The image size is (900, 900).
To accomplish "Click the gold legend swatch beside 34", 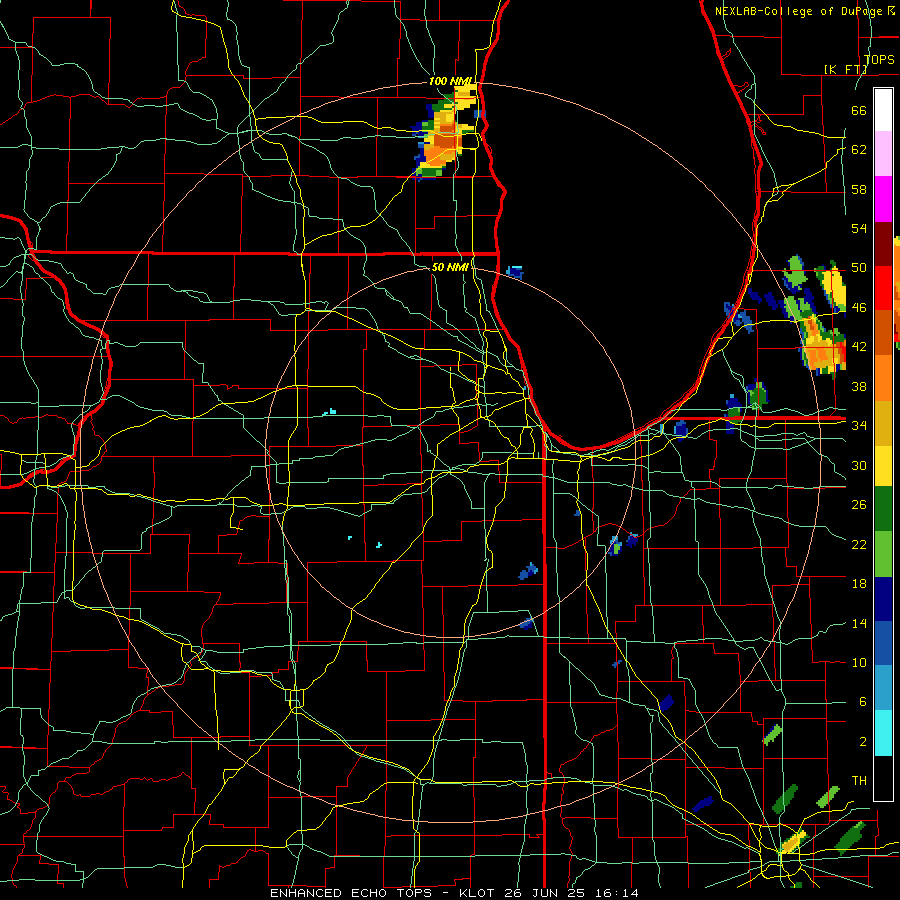I will click(883, 423).
